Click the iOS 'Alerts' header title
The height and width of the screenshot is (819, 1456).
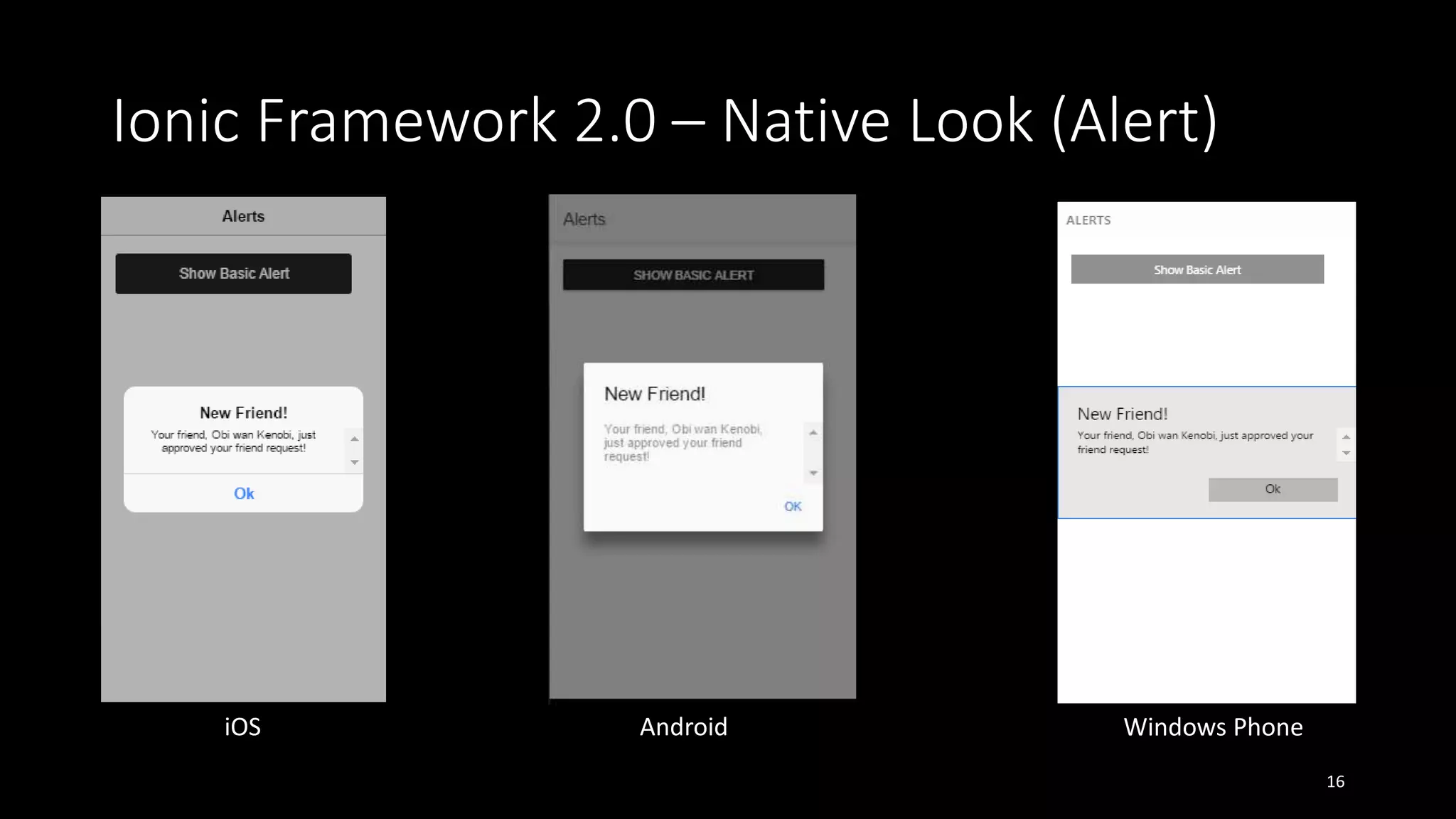tap(243, 216)
